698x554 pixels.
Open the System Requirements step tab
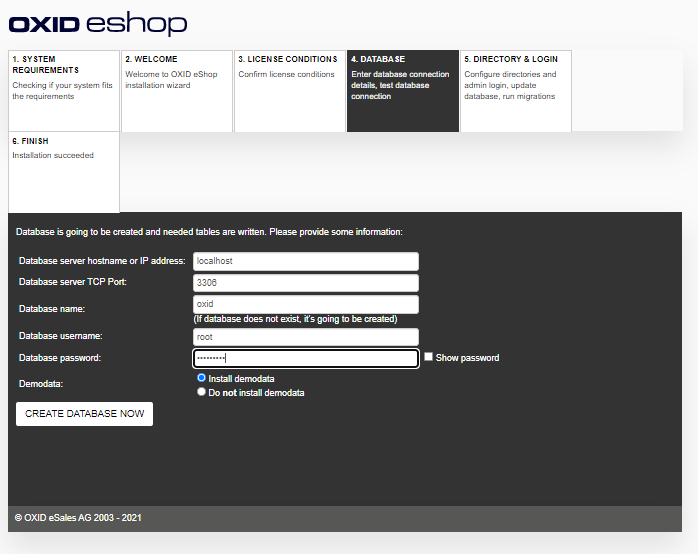point(64,90)
